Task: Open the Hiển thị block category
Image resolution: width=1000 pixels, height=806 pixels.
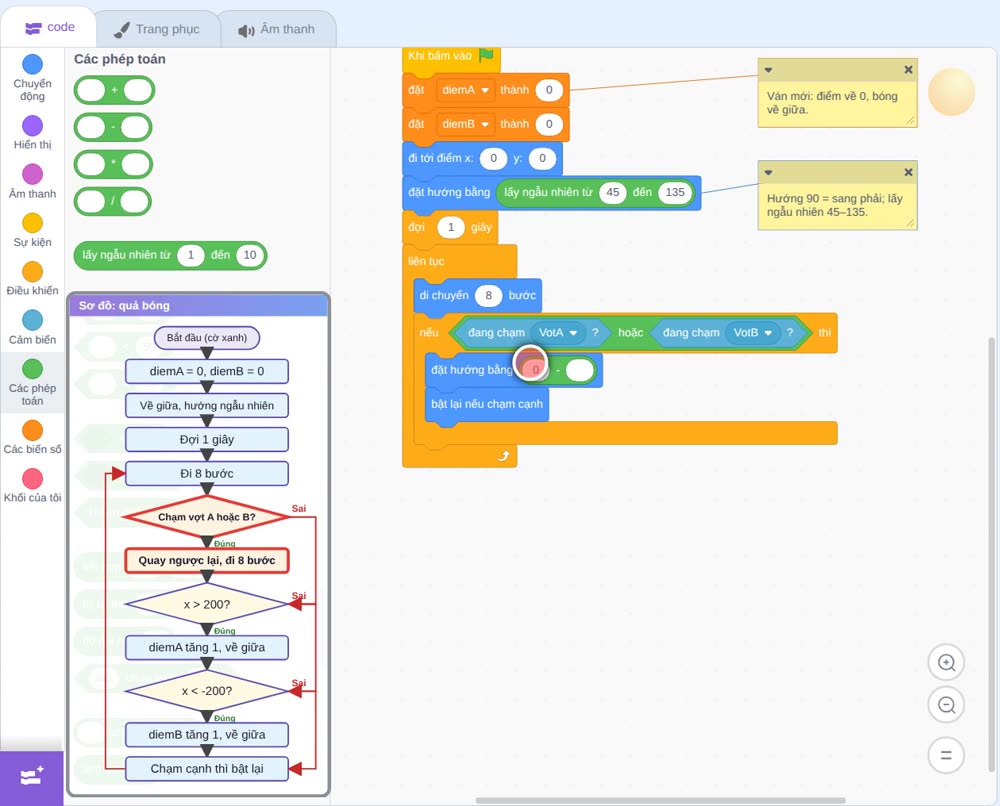Action: click(32, 133)
